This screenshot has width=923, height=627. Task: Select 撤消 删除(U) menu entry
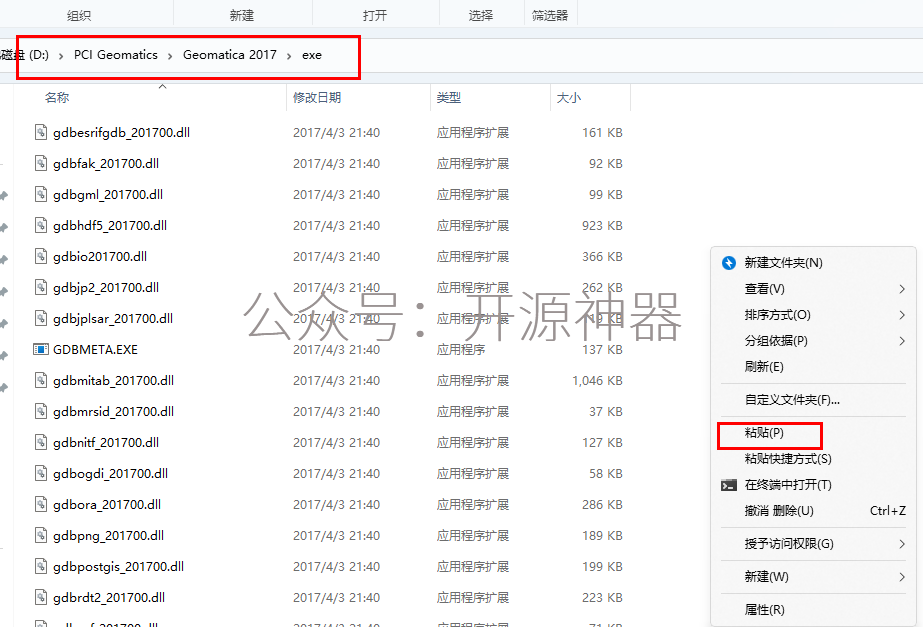(x=813, y=511)
